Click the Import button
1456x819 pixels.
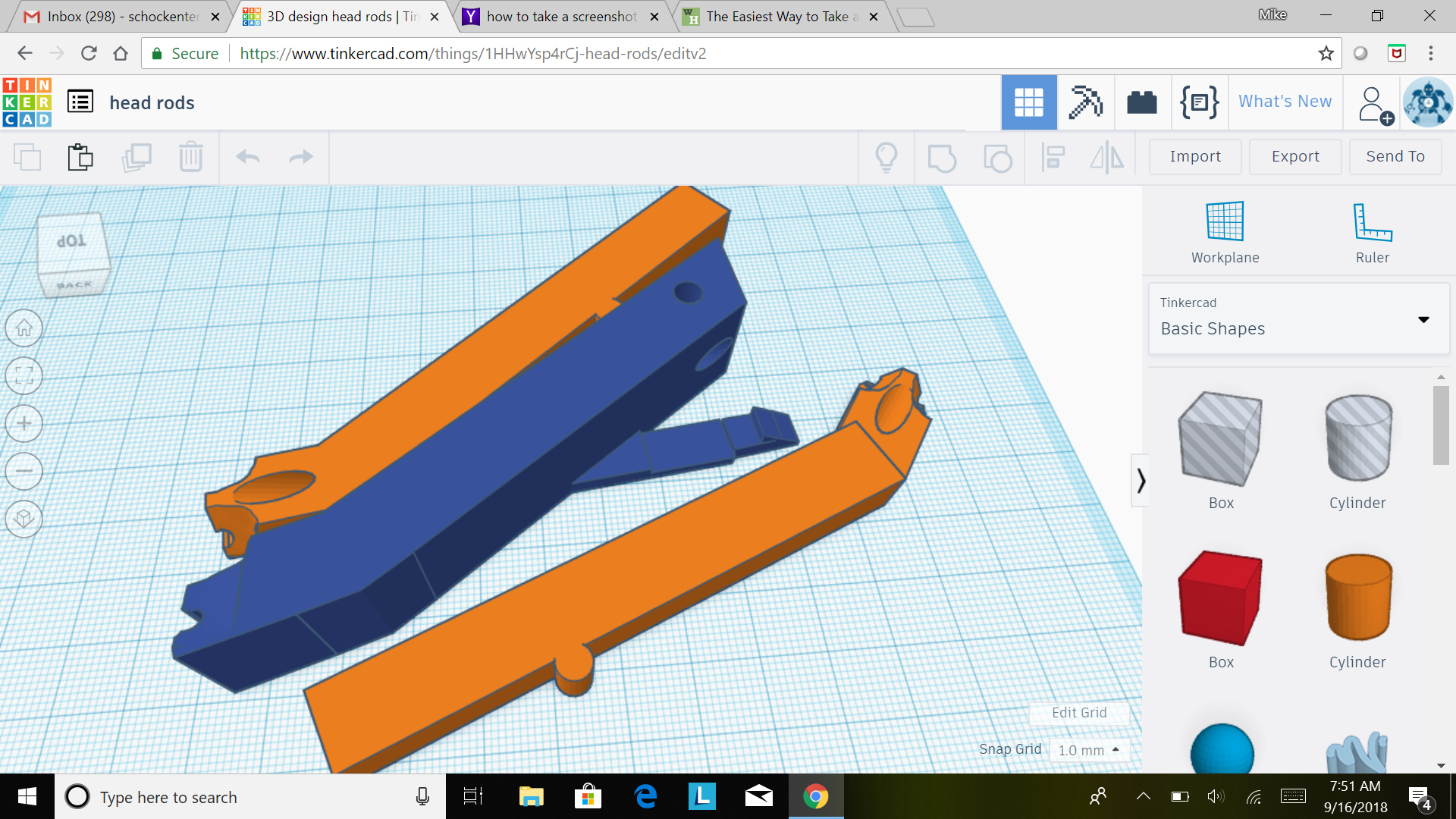tap(1195, 156)
